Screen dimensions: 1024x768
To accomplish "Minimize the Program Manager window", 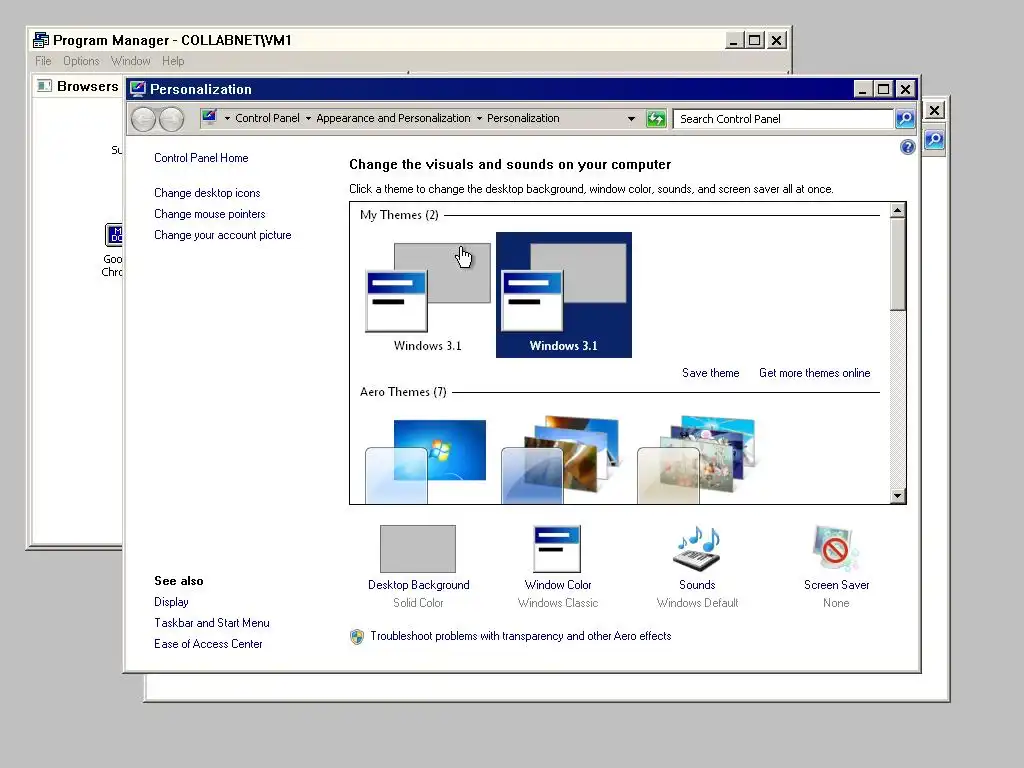I will [734, 40].
